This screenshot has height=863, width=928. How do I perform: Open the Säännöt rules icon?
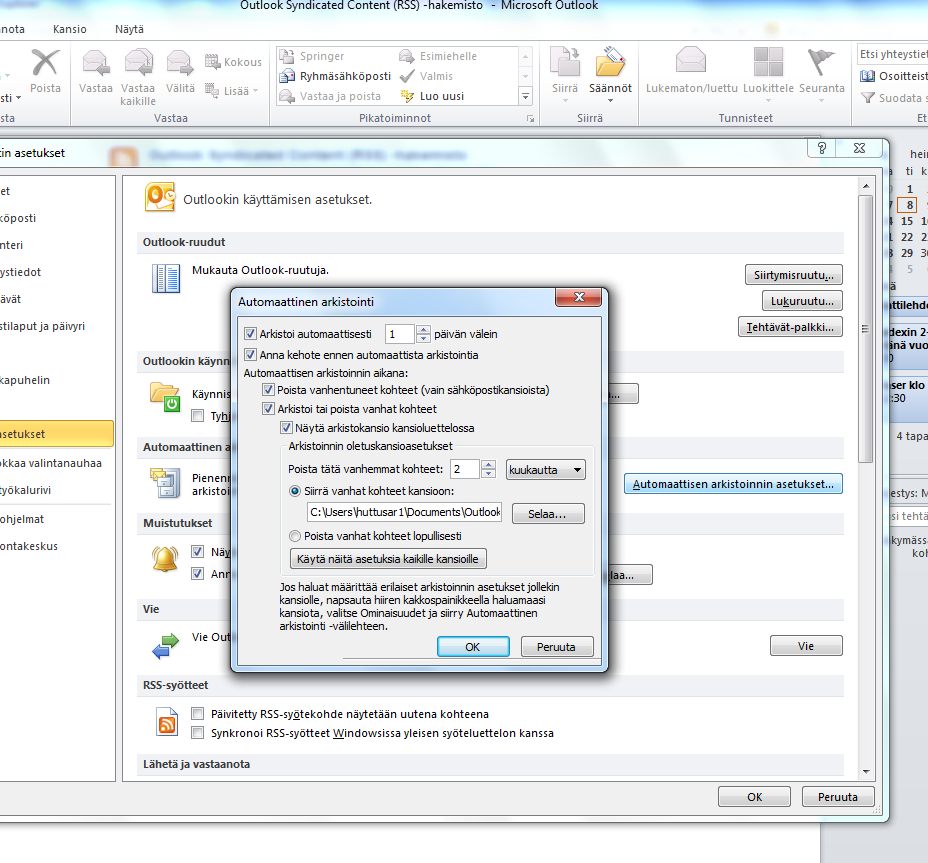coord(610,62)
